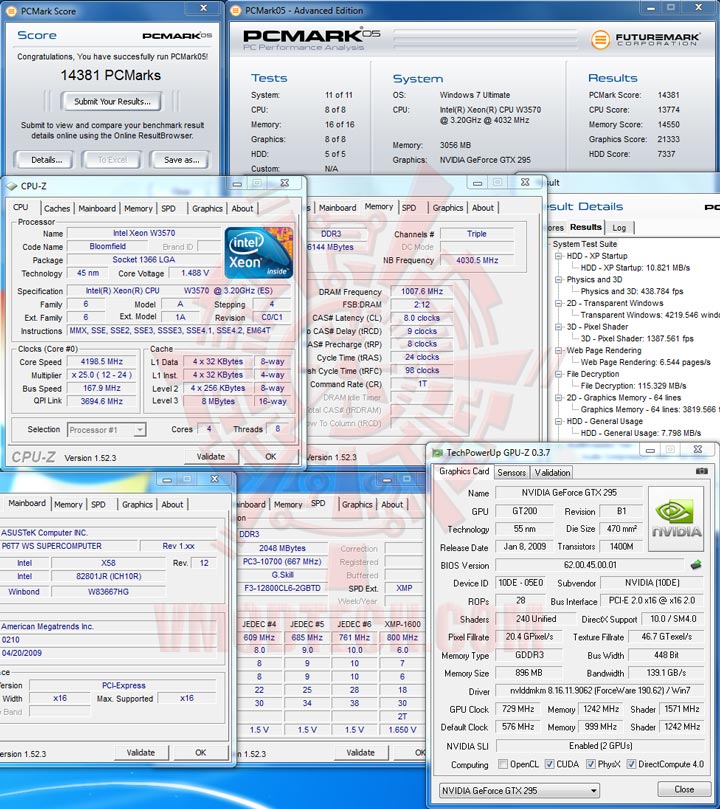The height and width of the screenshot is (809, 720).
Task: Click the Save as... button
Action: 181,160
